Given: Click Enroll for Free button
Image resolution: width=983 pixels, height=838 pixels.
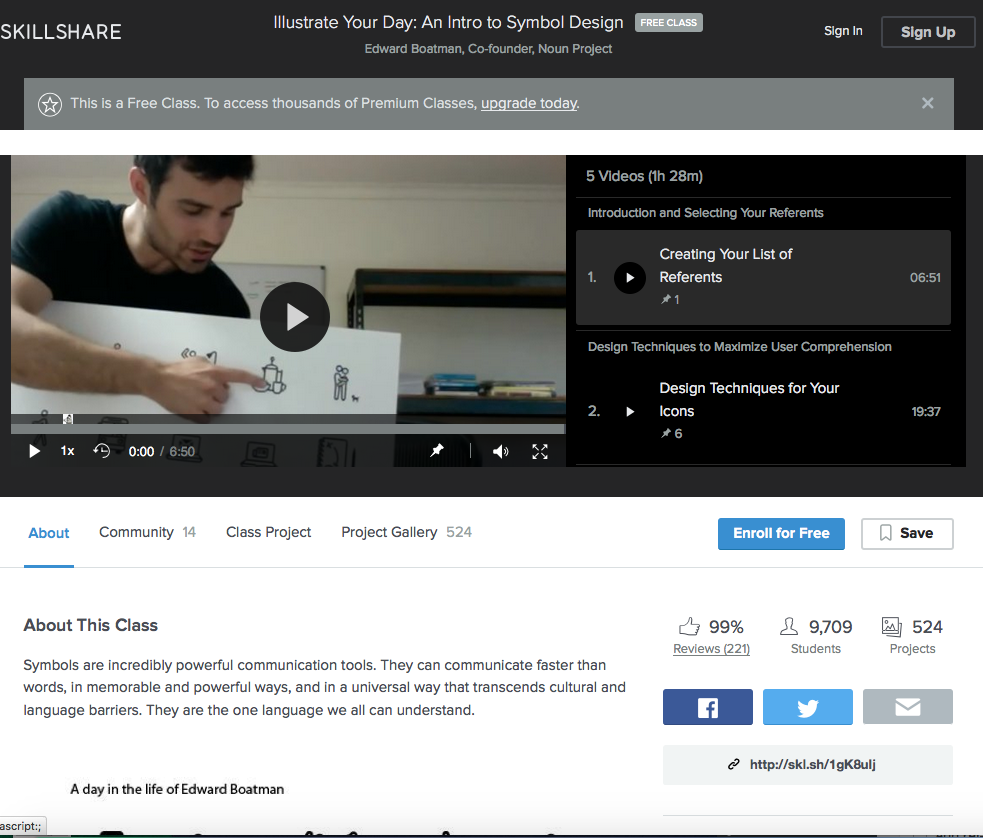Looking at the screenshot, I should pos(781,533).
